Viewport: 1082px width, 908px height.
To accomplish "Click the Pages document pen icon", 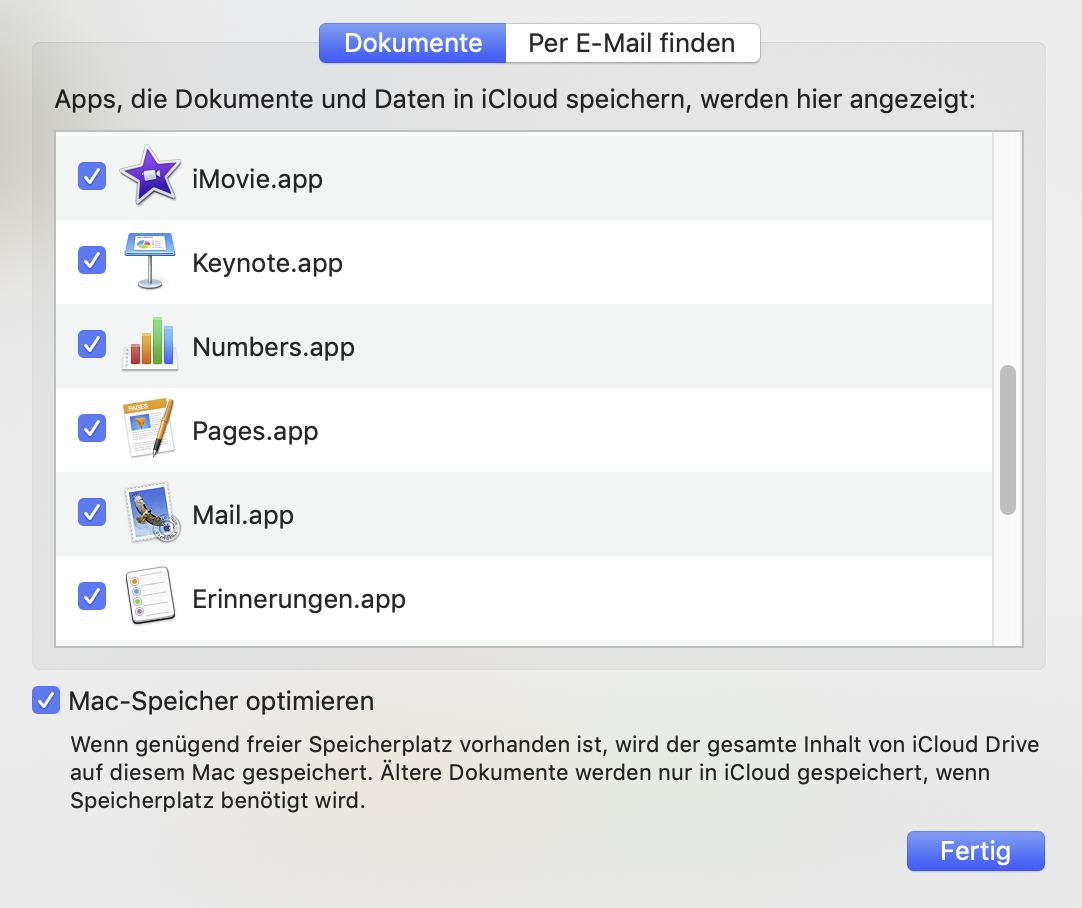I will click(x=150, y=429).
